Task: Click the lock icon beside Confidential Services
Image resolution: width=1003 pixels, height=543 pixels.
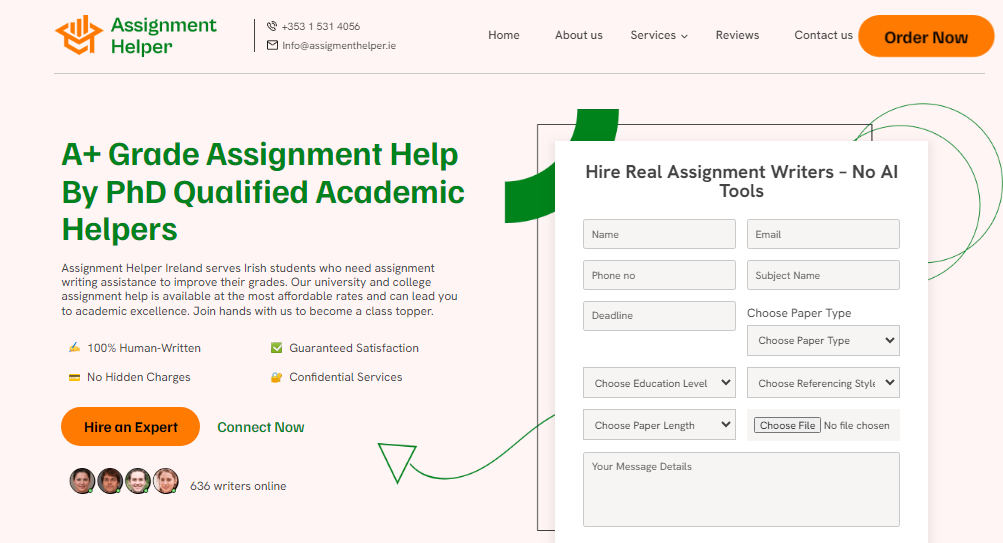Action: tap(276, 377)
